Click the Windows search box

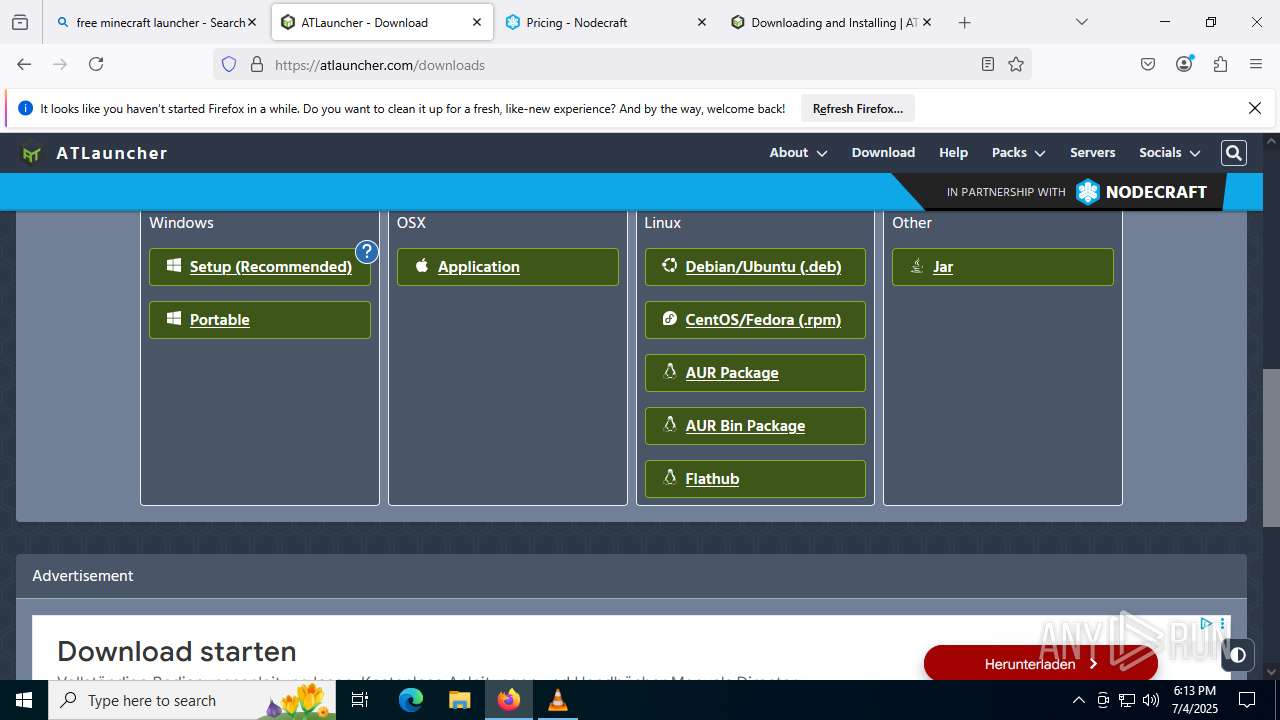click(193, 700)
